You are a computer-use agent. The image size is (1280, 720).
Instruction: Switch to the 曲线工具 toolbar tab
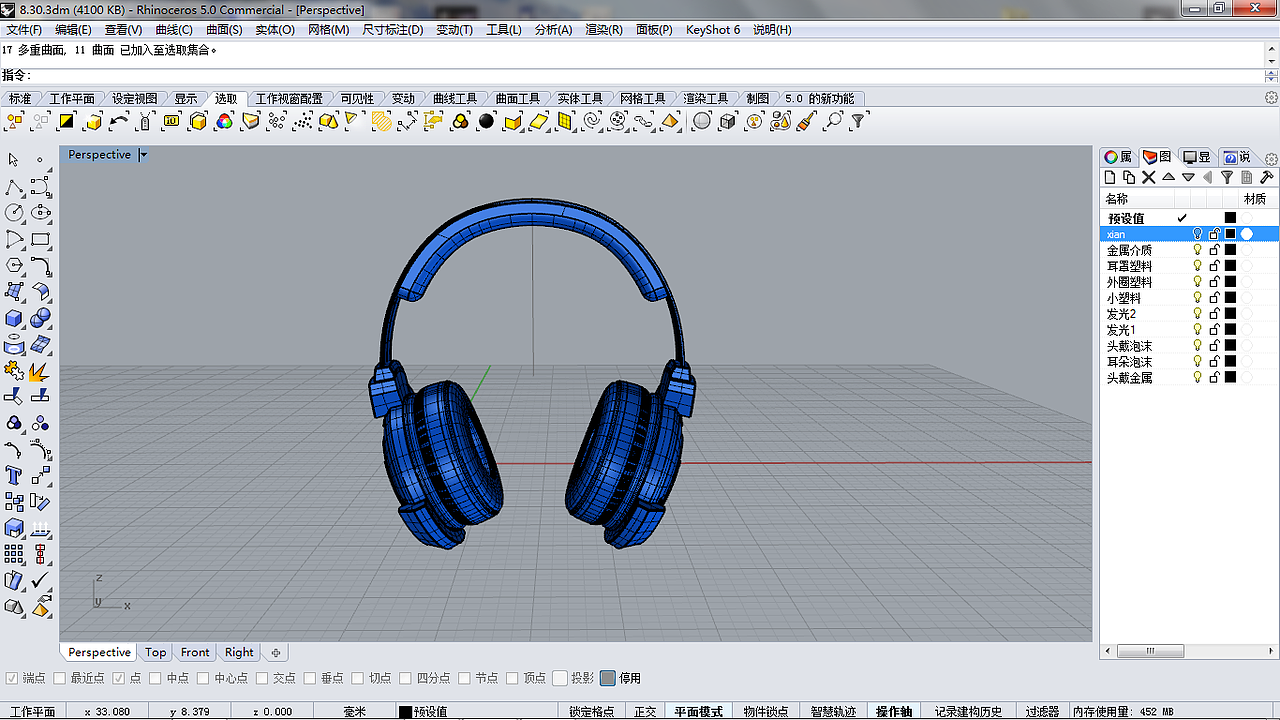coord(455,99)
